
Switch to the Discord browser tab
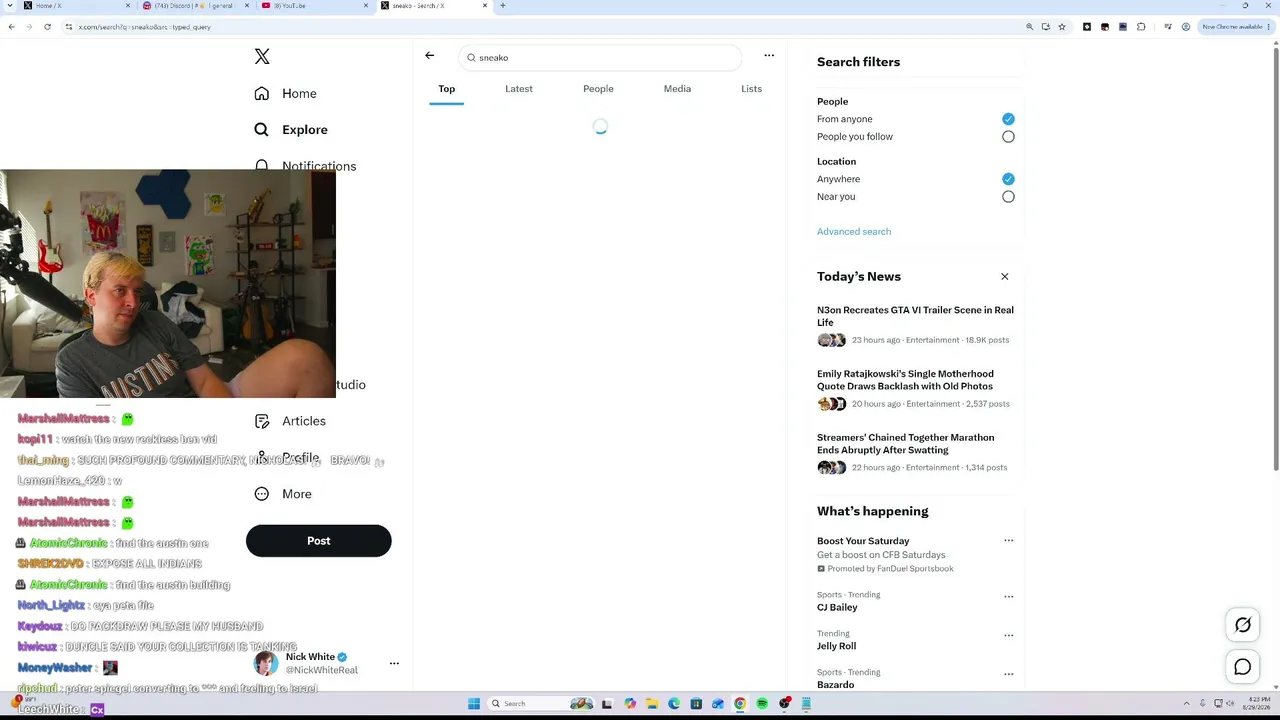(x=196, y=6)
